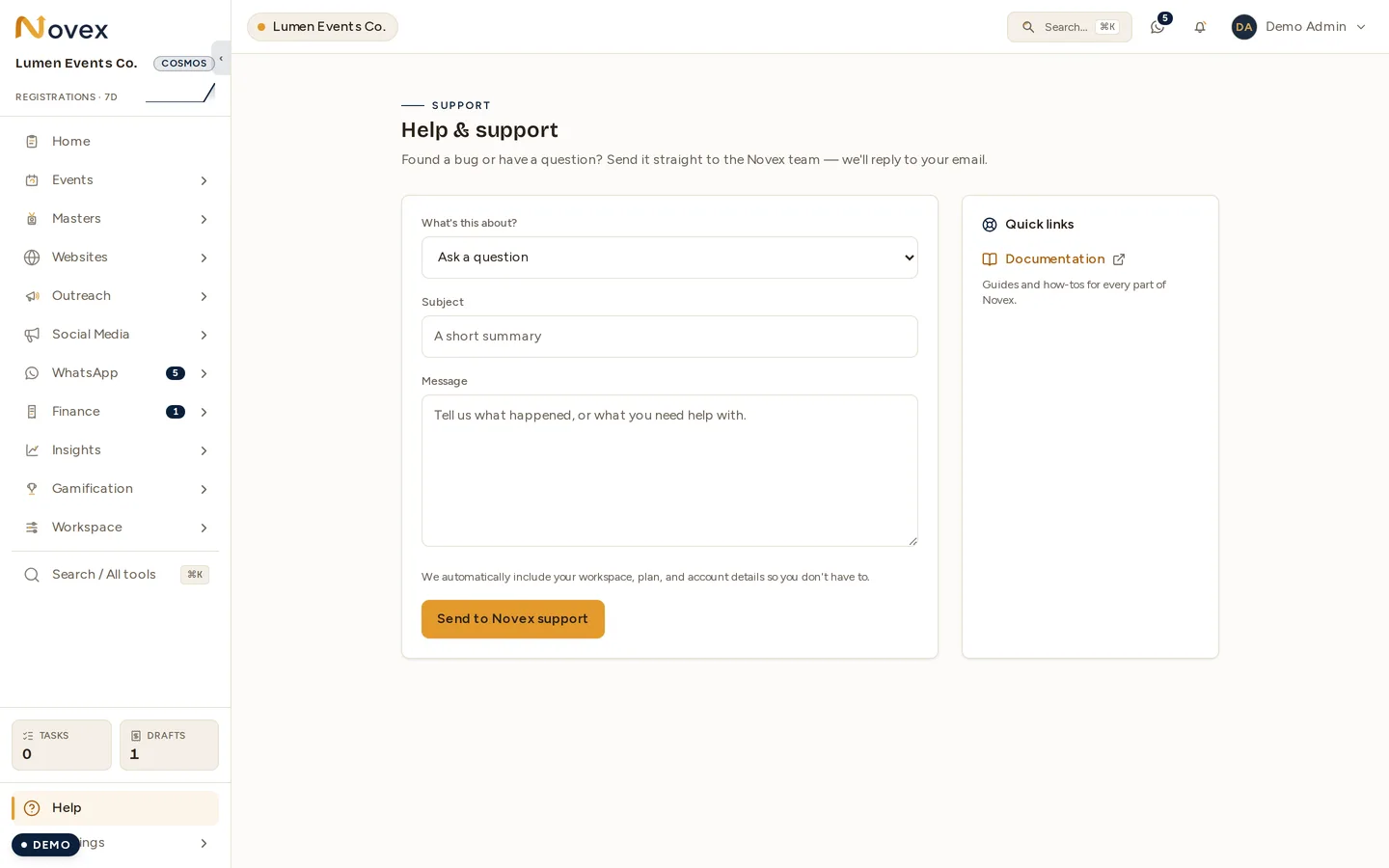Click the magnifier icon in top search
Screen dimensions: 1389x868
[1028, 27]
